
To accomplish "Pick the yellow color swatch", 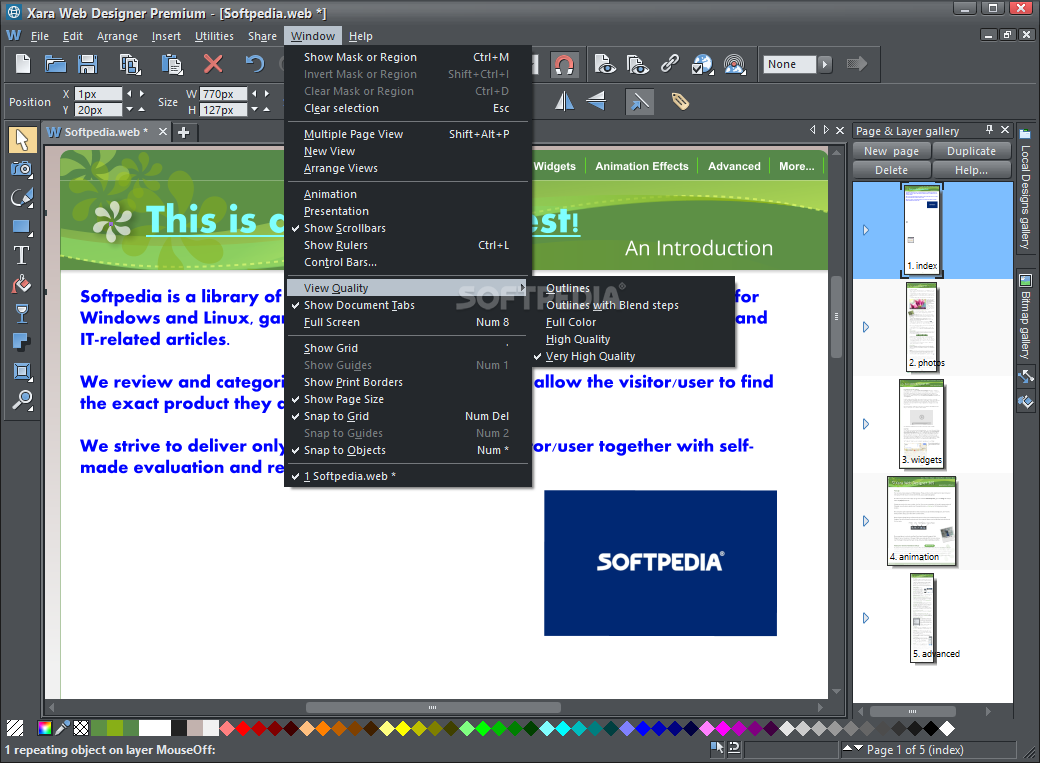I will [x=403, y=728].
